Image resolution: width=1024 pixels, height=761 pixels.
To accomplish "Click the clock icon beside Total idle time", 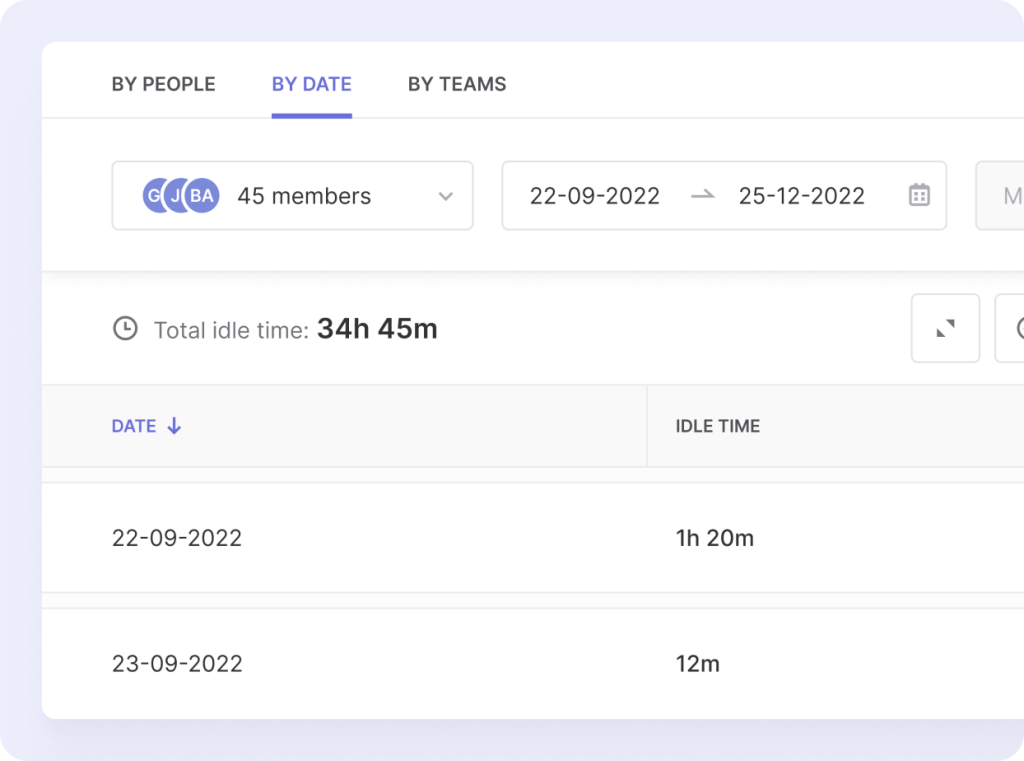I will pos(125,328).
